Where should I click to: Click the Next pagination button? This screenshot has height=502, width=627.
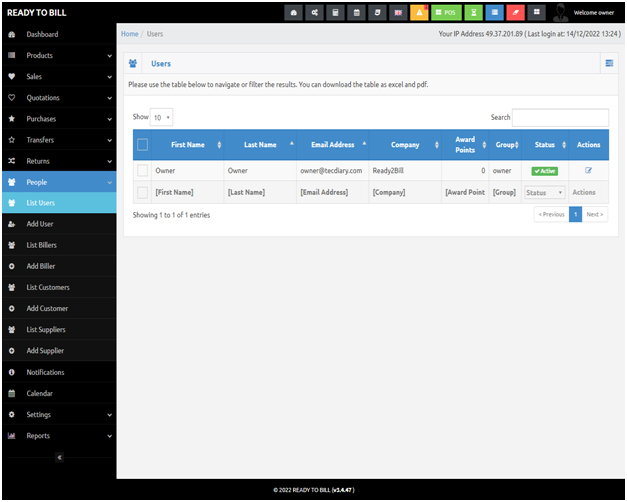coord(595,215)
